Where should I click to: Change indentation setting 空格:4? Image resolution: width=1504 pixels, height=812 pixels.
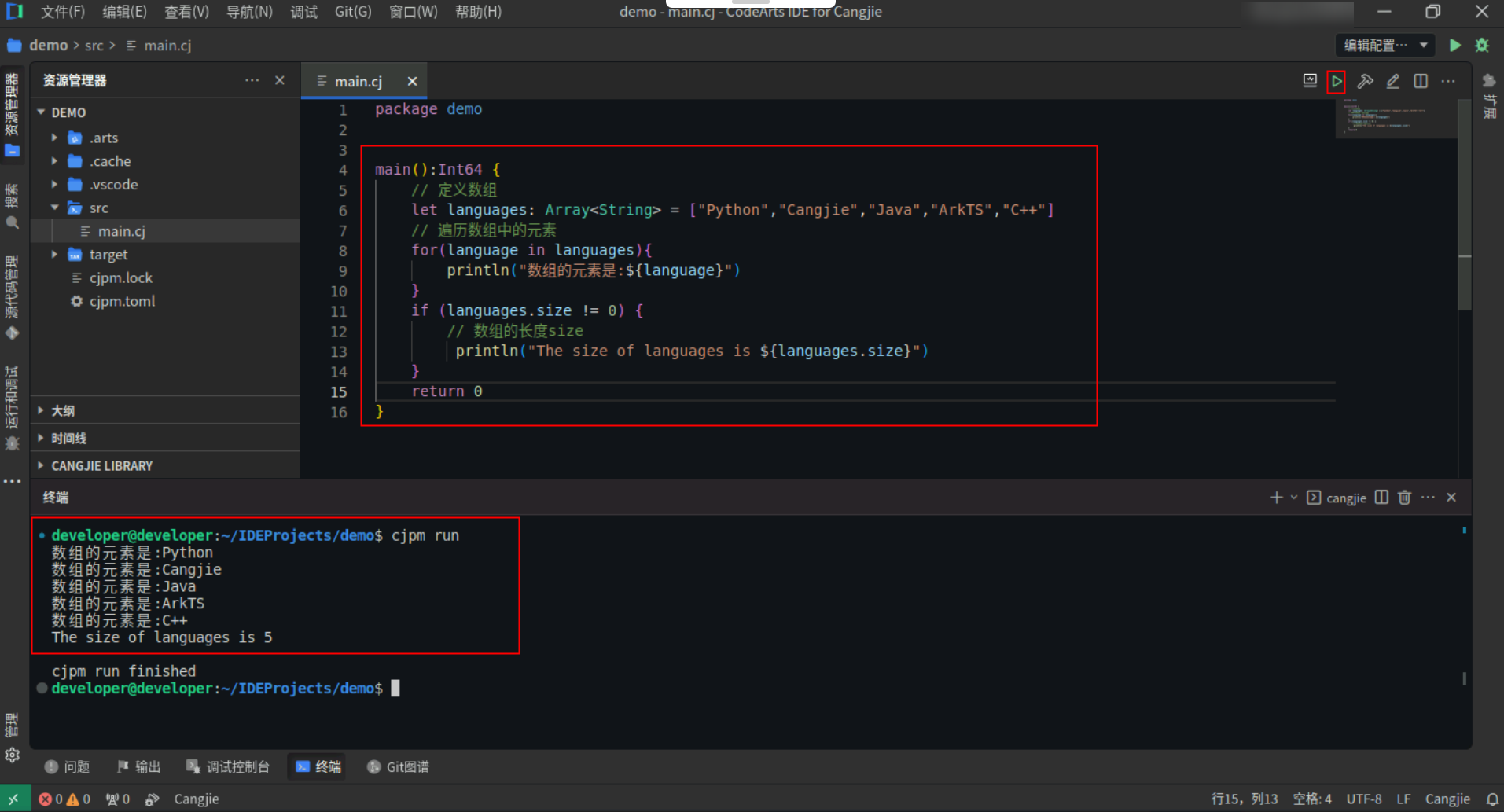point(1312,799)
